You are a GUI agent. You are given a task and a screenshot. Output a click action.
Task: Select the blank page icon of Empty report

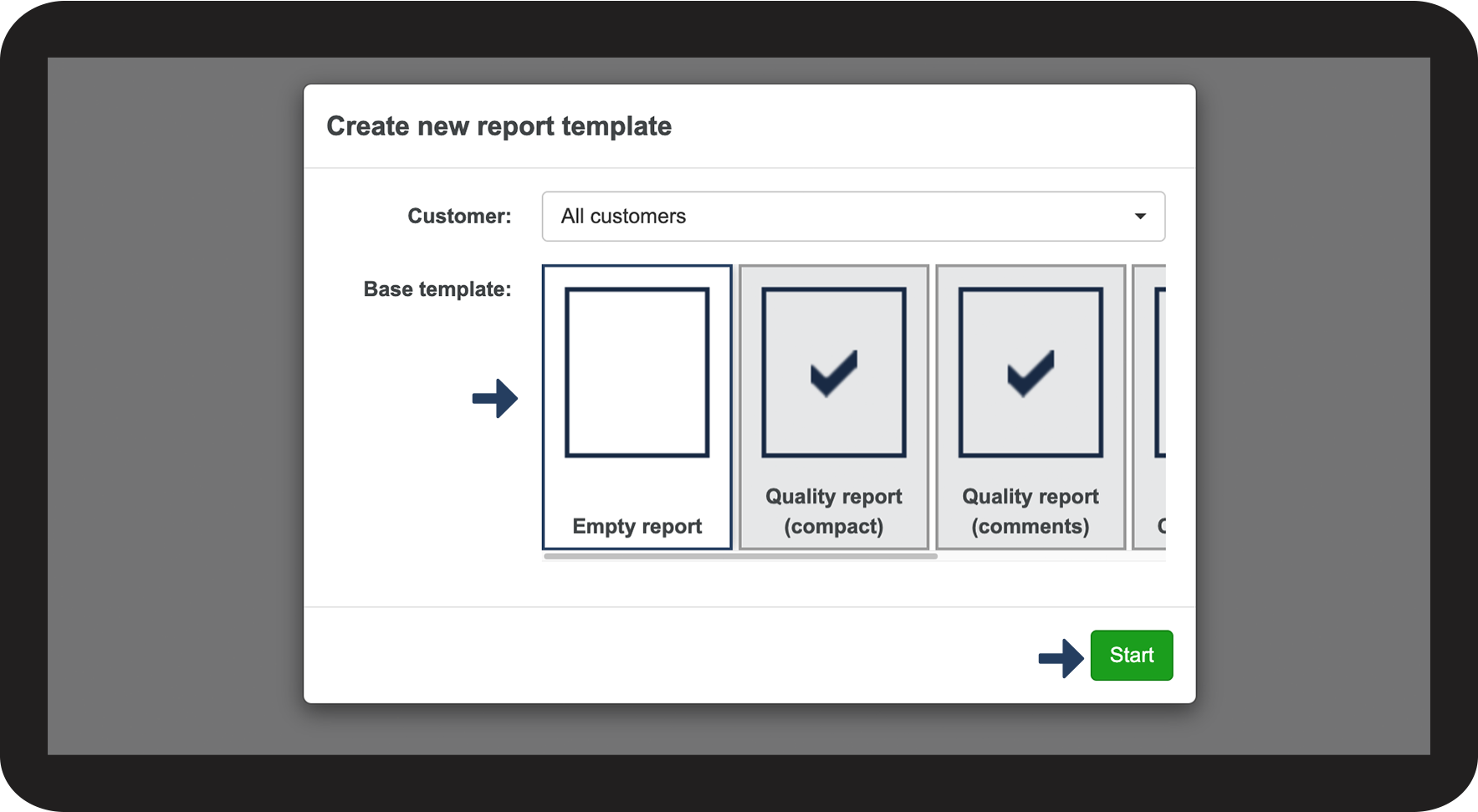(x=637, y=372)
